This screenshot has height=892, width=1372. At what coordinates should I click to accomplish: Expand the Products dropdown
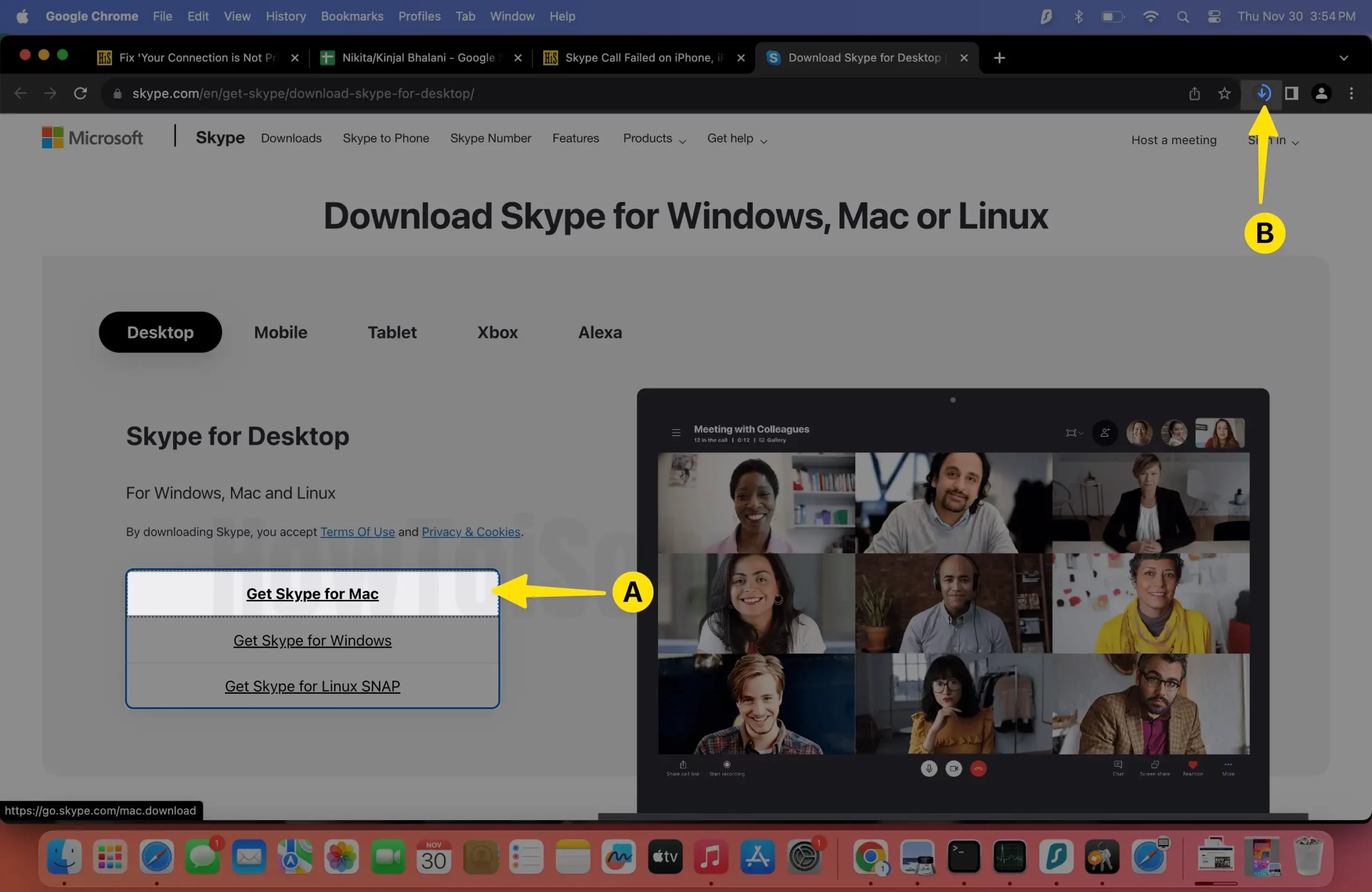click(654, 139)
